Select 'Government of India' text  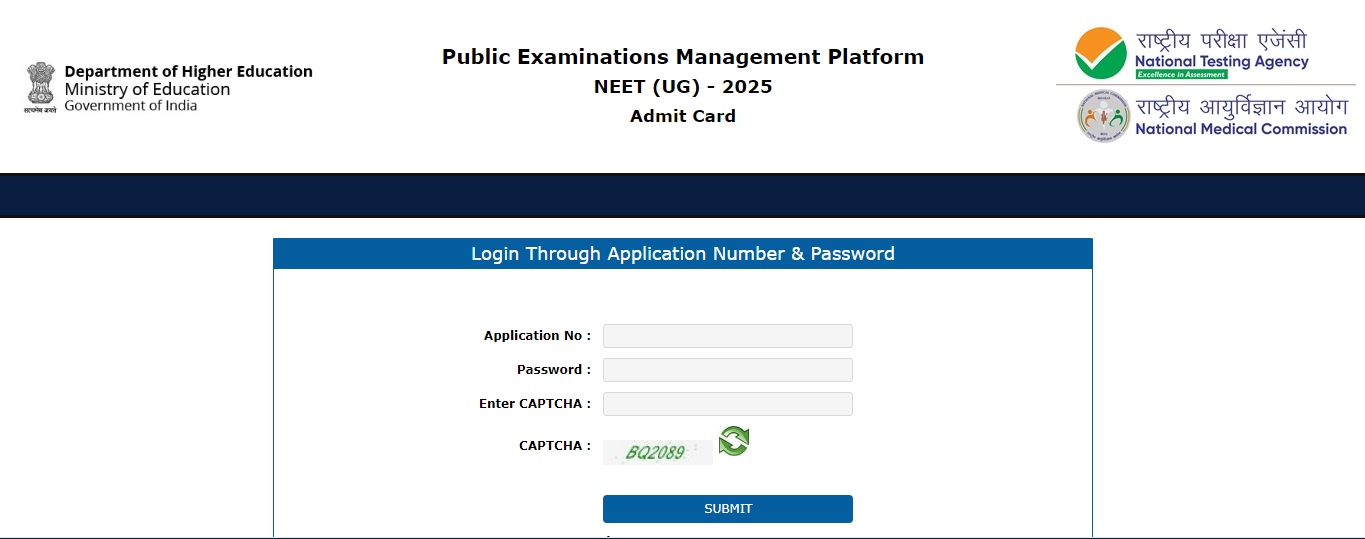131,106
